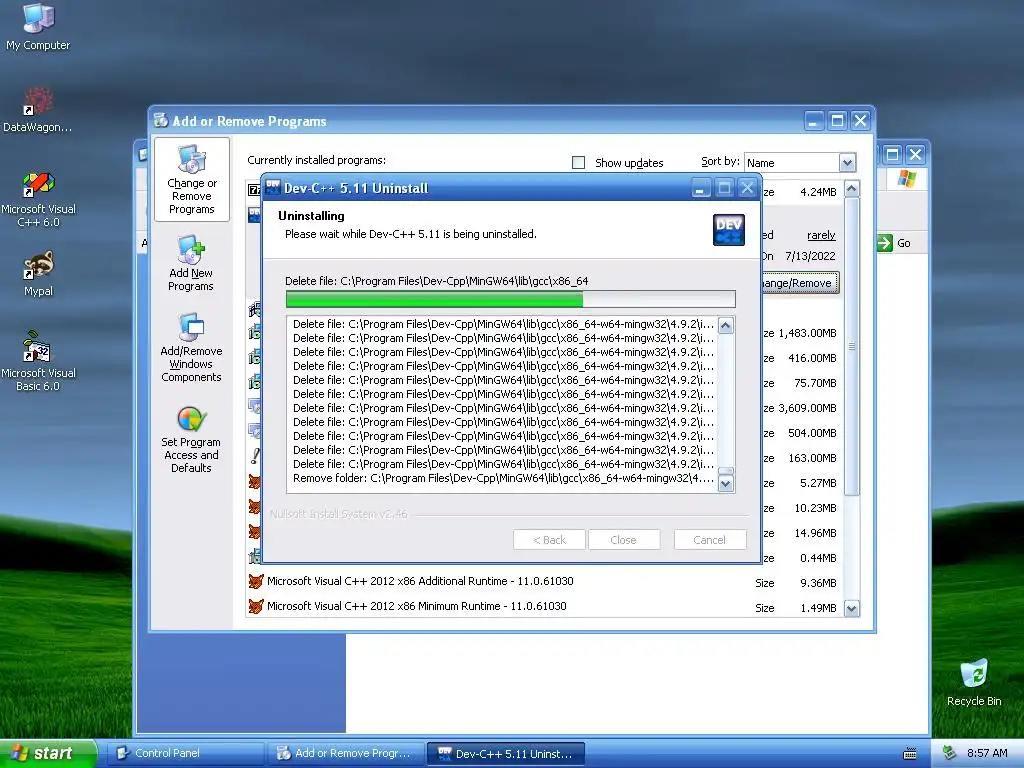Select Add New Programs sidebar icon
1024x768 pixels.
coord(191,263)
